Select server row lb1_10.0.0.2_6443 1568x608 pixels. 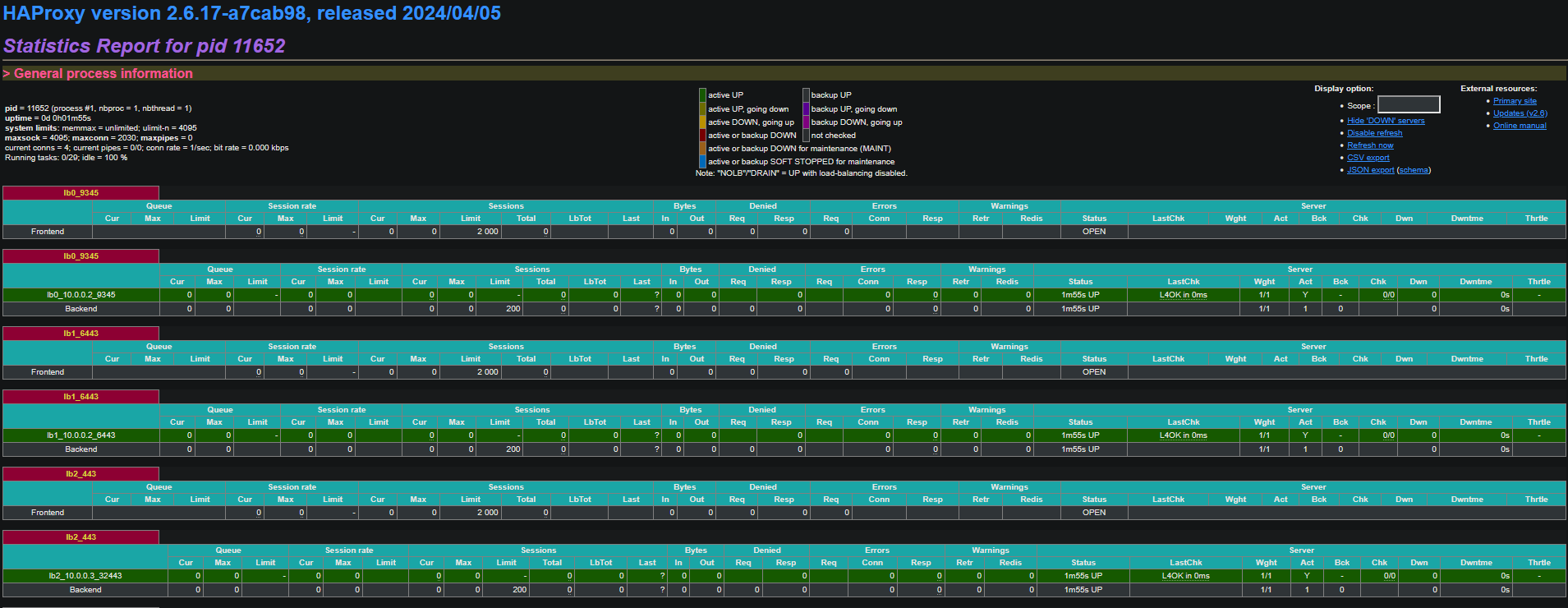(80, 435)
